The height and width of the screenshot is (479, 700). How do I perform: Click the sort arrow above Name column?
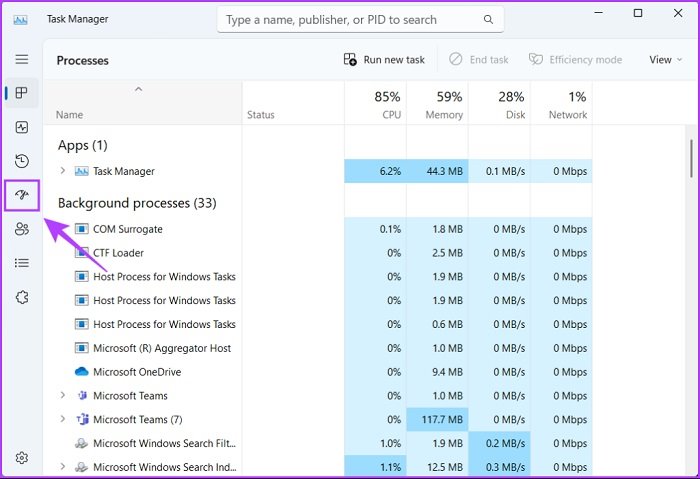(138, 89)
